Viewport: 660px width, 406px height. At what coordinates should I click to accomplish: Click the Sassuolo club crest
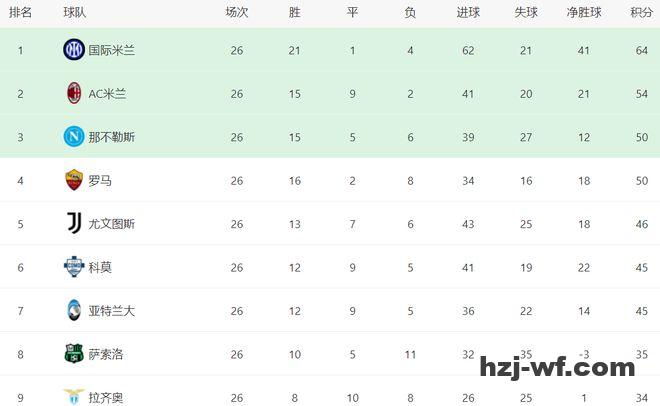tap(73, 353)
